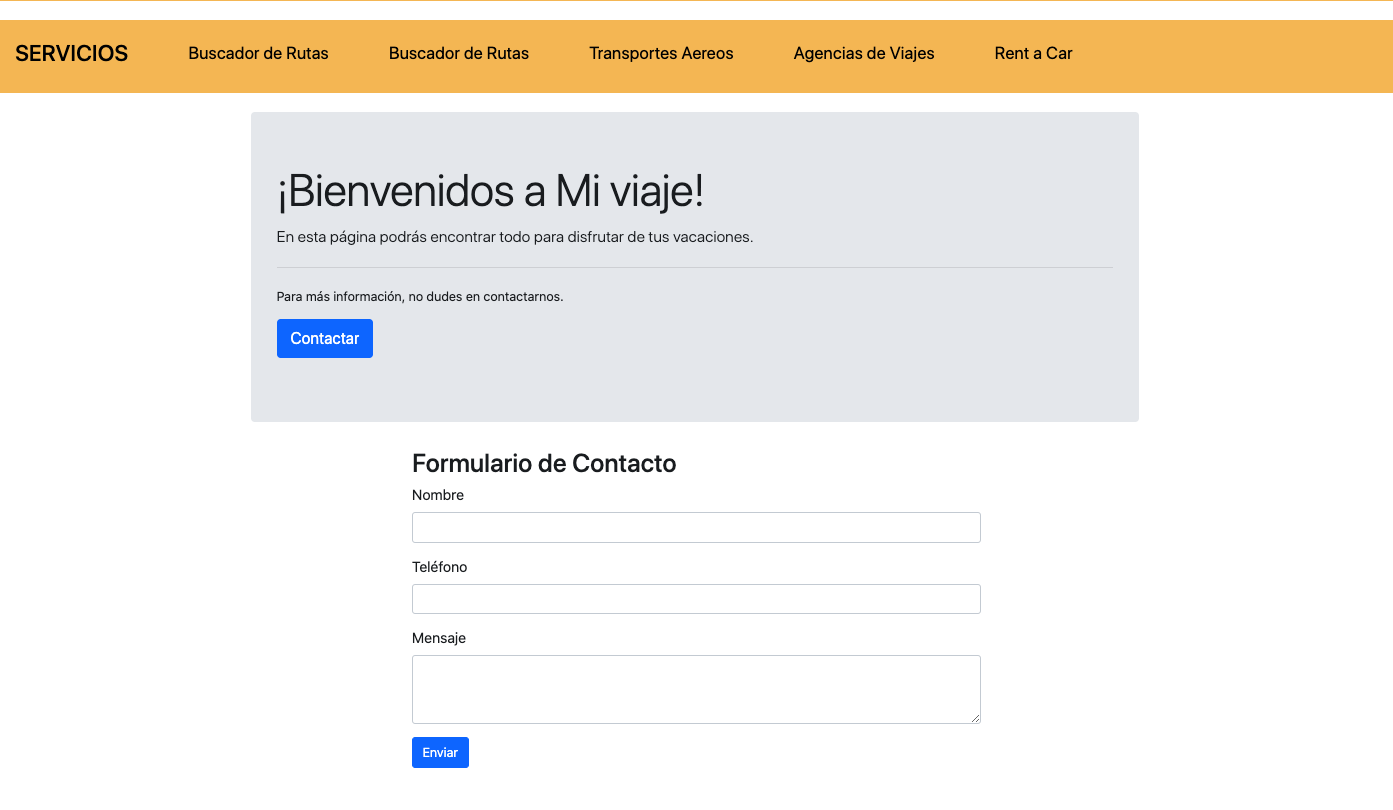Click the Mensaje label above the textarea
The height and width of the screenshot is (810, 1393).
point(439,638)
